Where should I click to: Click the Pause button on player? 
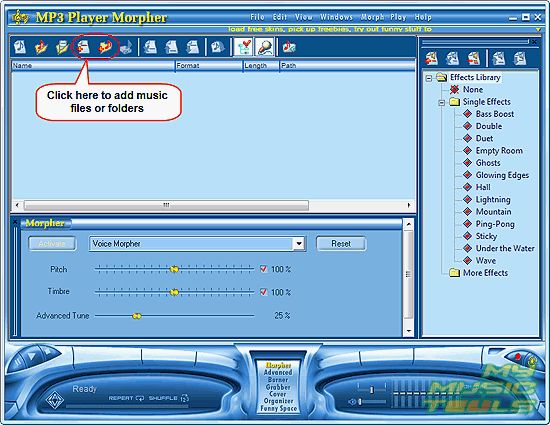tap(17, 361)
